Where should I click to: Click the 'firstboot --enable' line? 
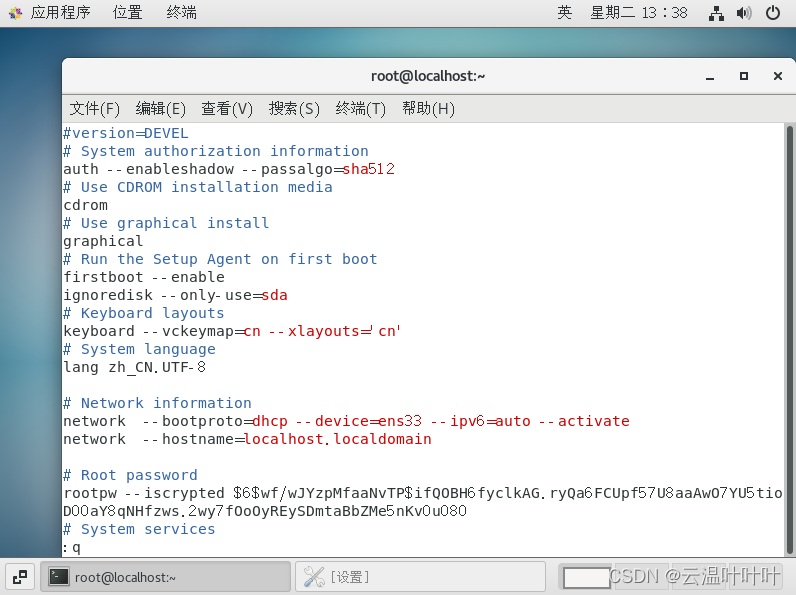point(144,277)
